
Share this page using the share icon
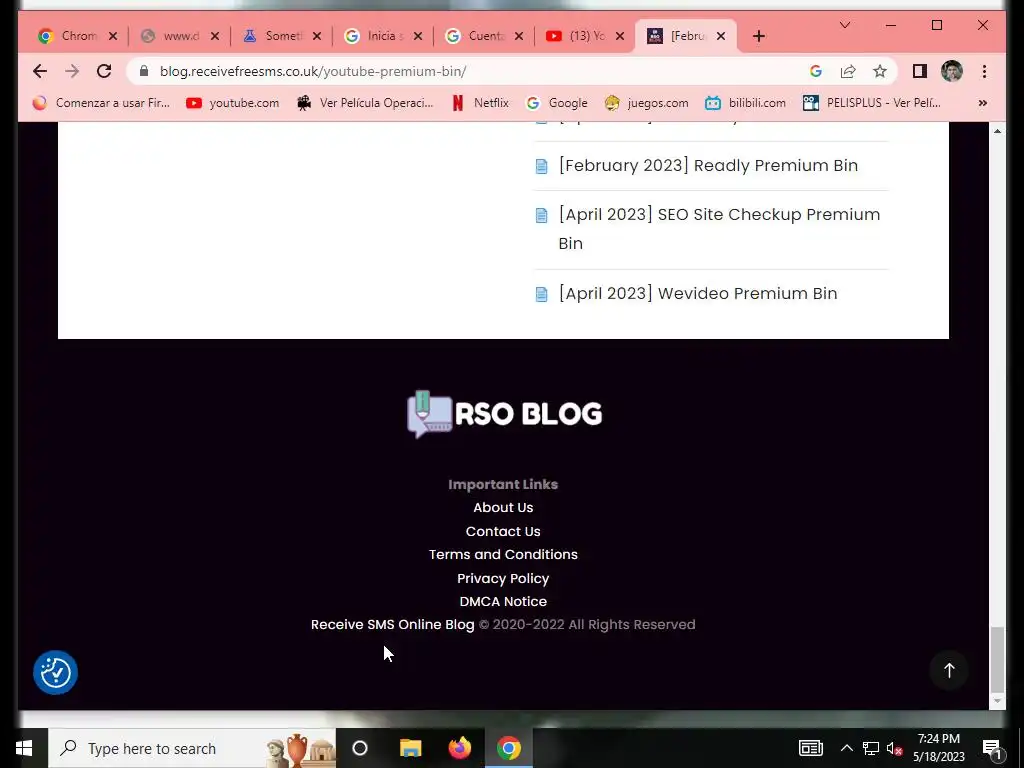click(x=848, y=71)
